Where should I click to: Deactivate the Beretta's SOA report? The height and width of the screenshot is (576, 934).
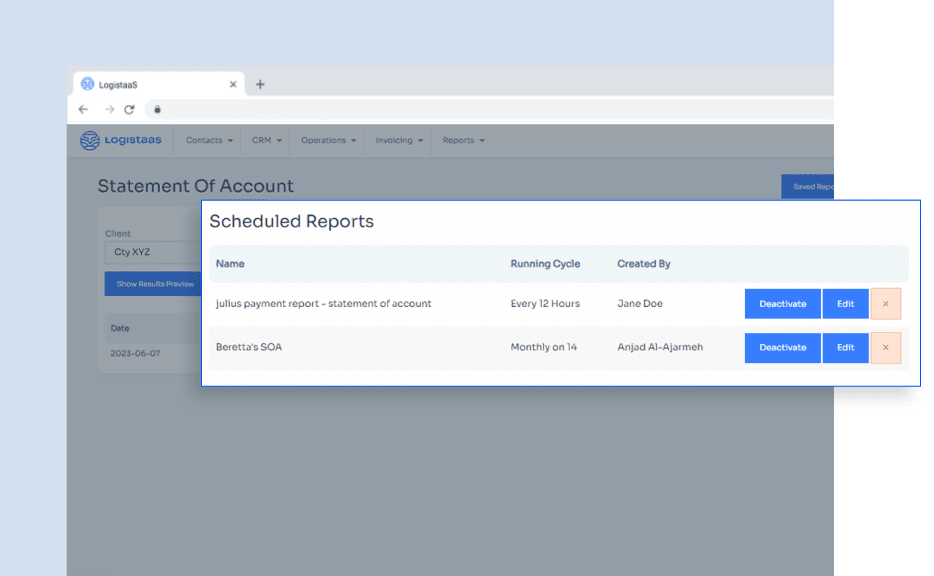click(x=782, y=348)
